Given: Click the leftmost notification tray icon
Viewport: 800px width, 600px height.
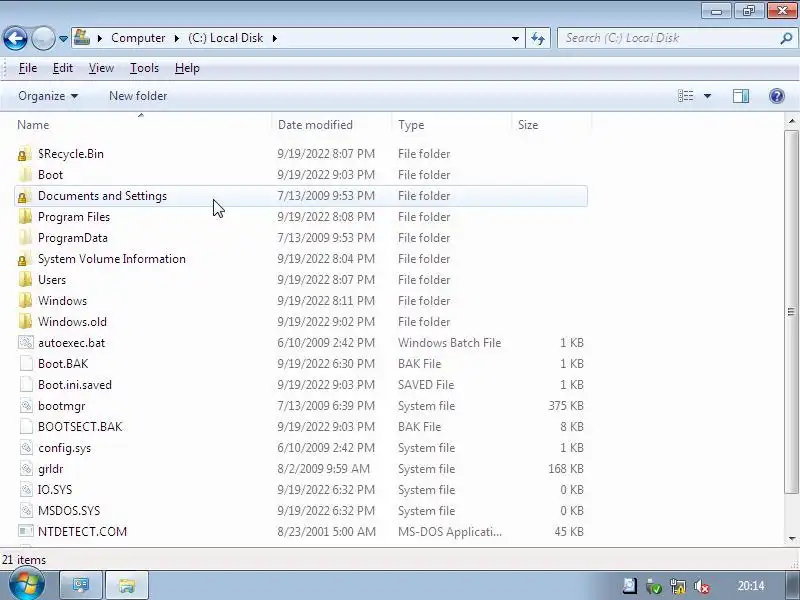Looking at the screenshot, I should 630,586.
